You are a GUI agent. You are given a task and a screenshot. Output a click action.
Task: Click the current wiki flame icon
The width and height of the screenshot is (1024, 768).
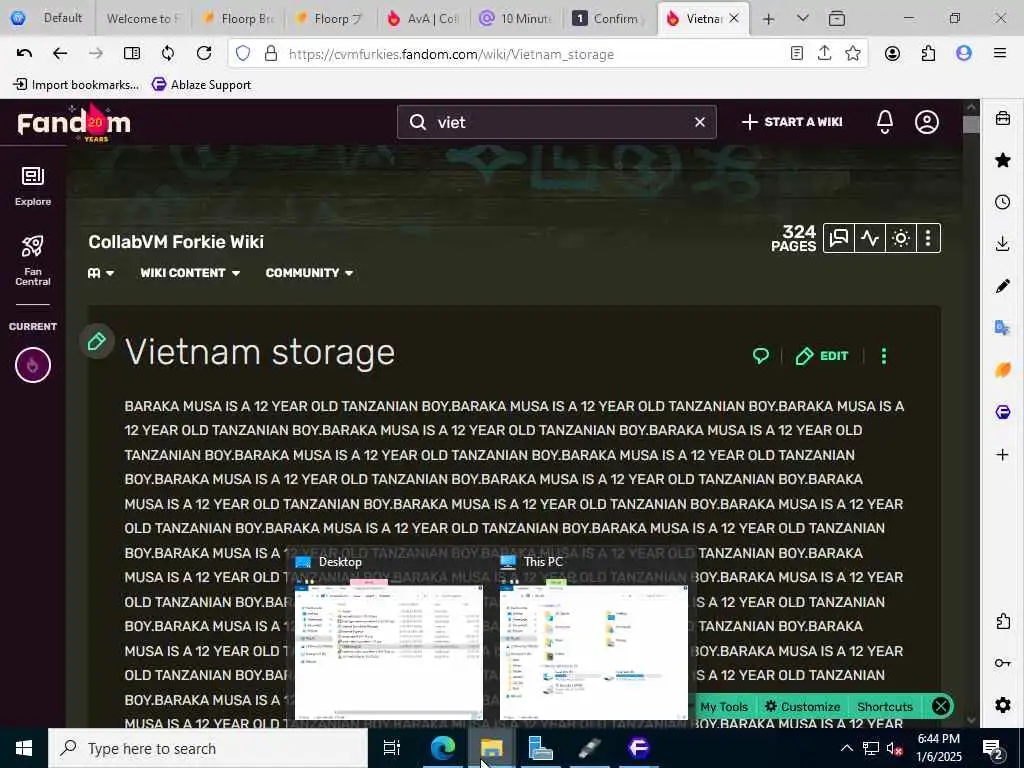pos(33,365)
